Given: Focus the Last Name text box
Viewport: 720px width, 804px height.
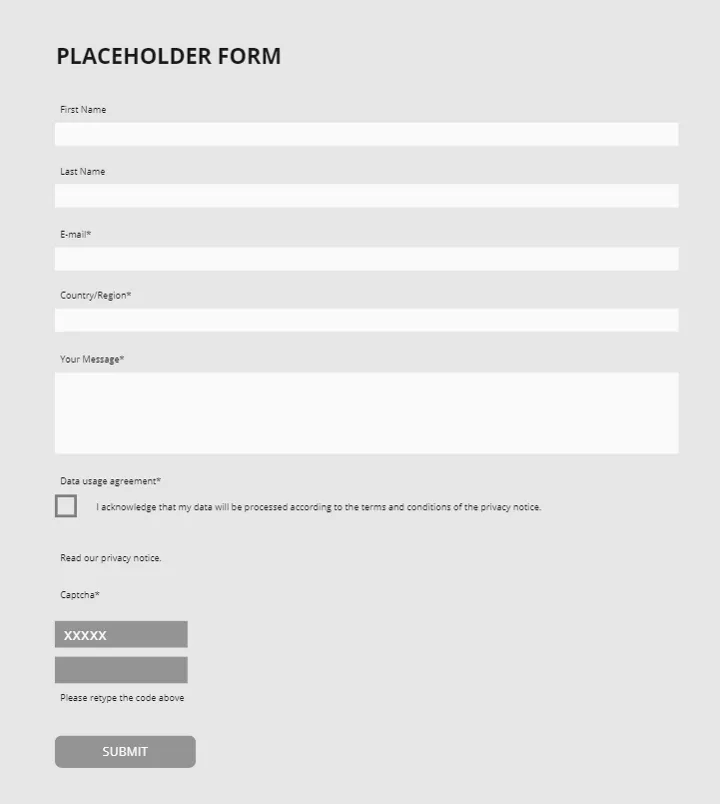Looking at the screenshot, I should click(366, 196).
